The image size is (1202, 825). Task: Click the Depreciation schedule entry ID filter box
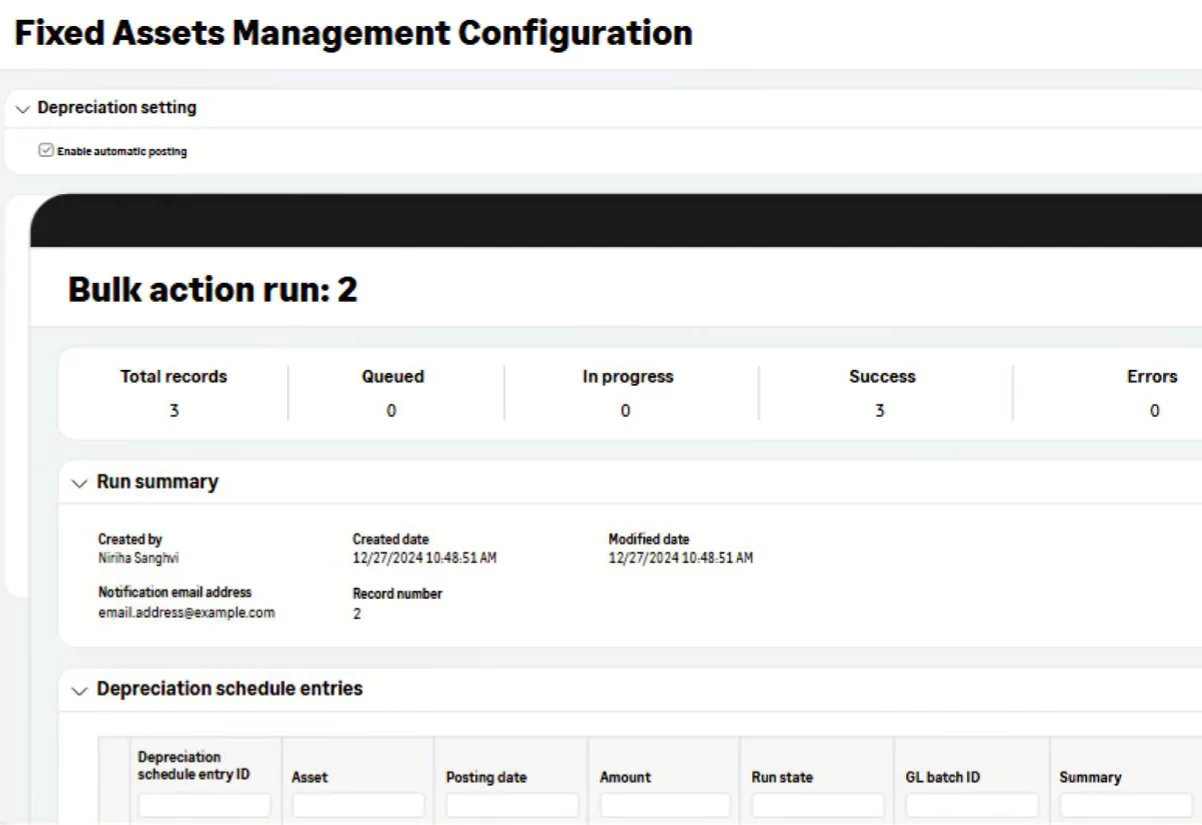204,805
